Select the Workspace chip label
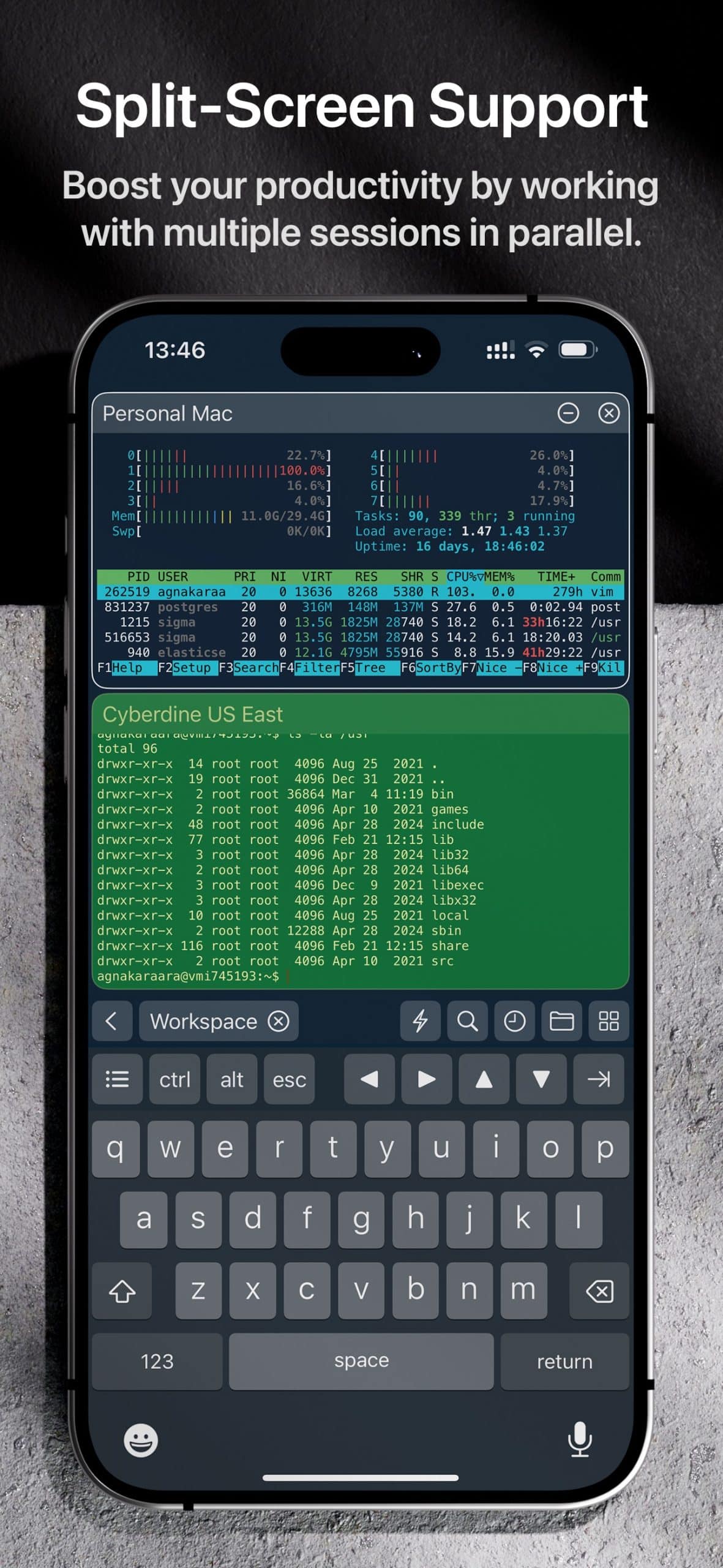723x1568 pixels. tap(203, 1021)
